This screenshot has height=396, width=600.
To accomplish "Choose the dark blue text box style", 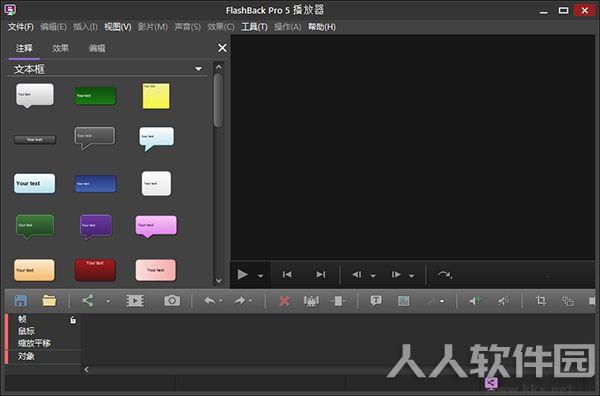I will point(95,184).
